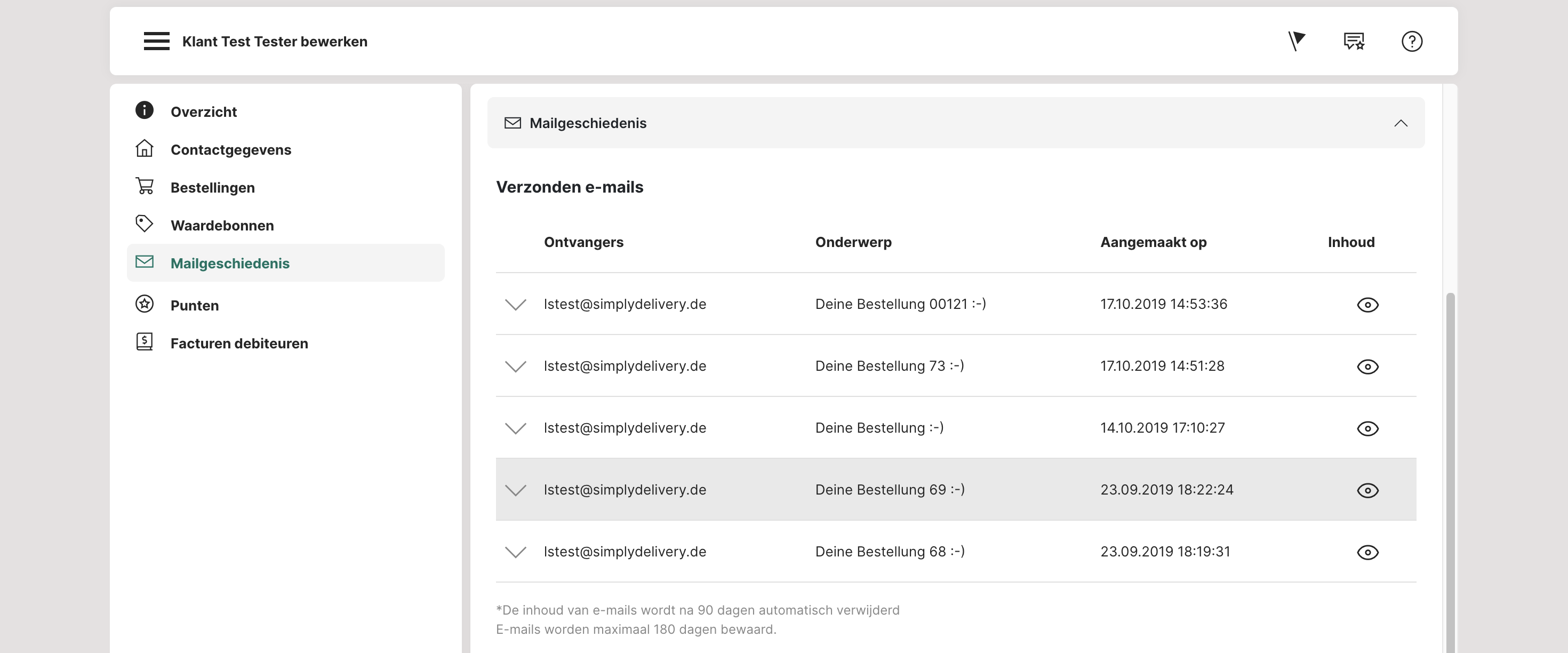Click the Waardebonnen tag icon
The height and width of the screenshot is (653, 1568).
coord(144,224)
